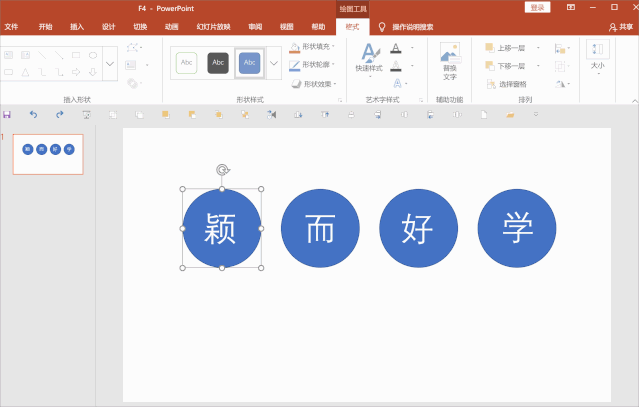639x407 pixels.
Task: Open the Insert (插入) ribbon tab
Action: click(77, 27)
